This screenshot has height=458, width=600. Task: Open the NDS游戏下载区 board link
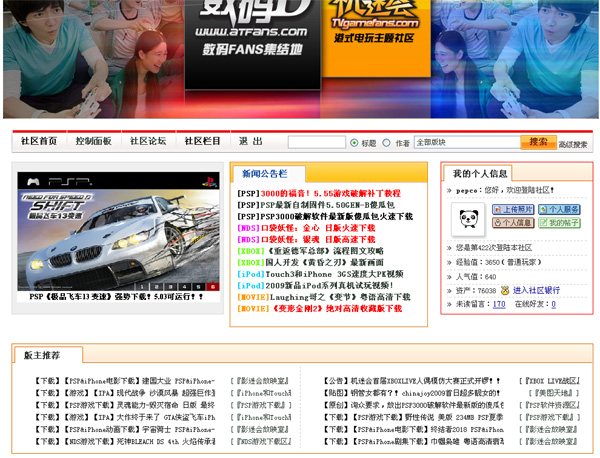tap(261, 442)
